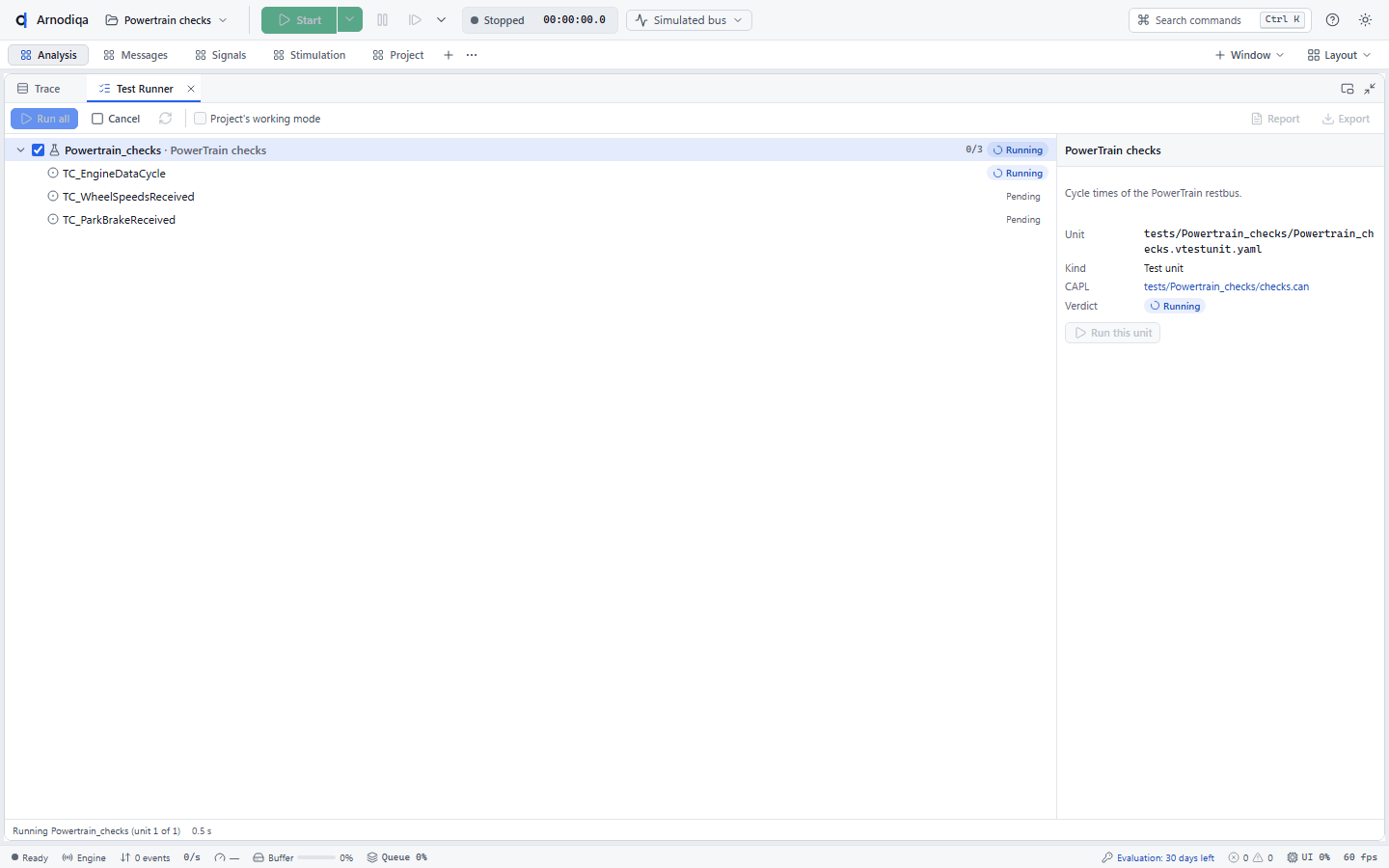Open the Simulated bus dropdown

pos(689,20)
